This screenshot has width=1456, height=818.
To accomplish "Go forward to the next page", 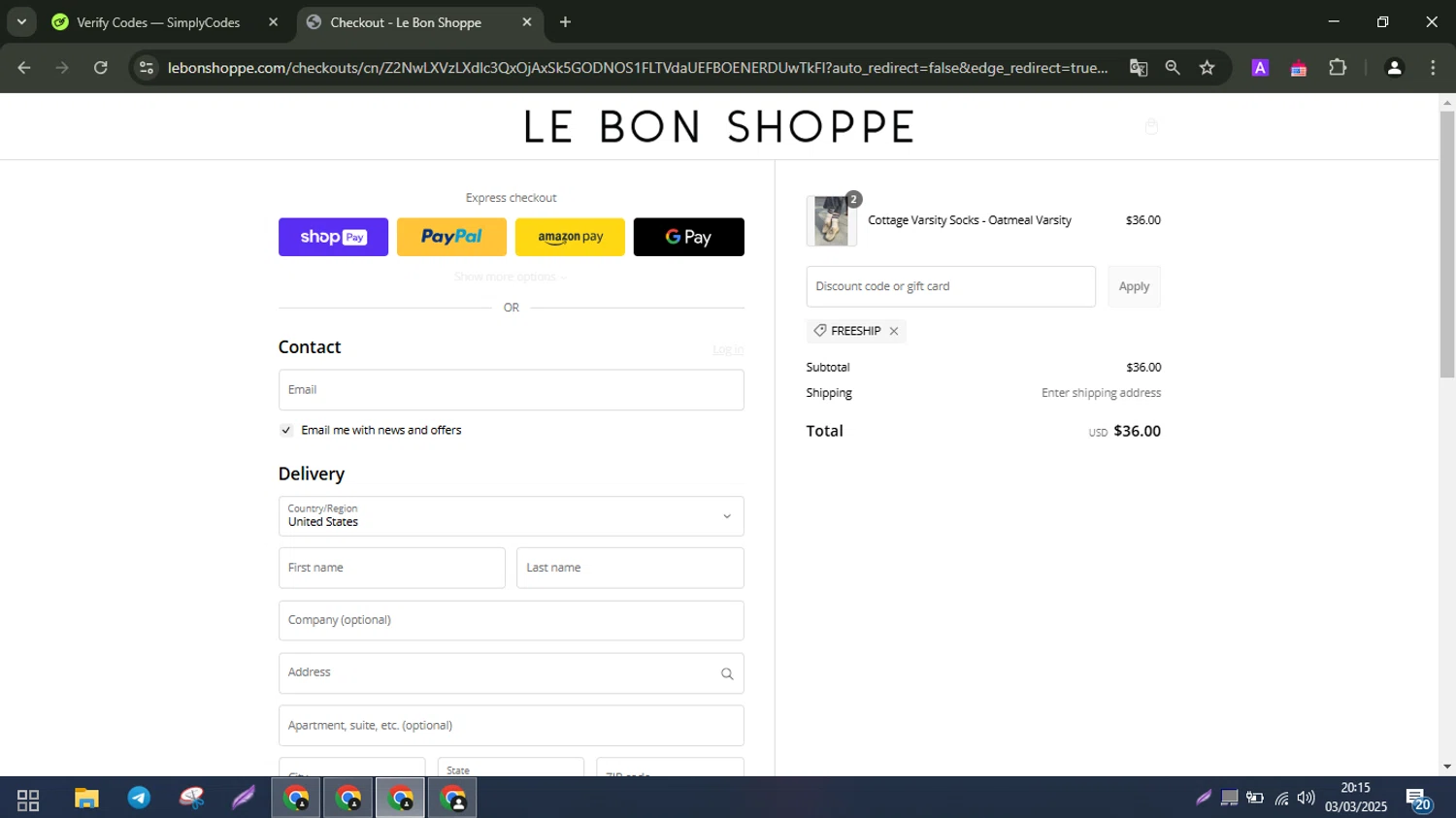I will click(x=62, y=68).
